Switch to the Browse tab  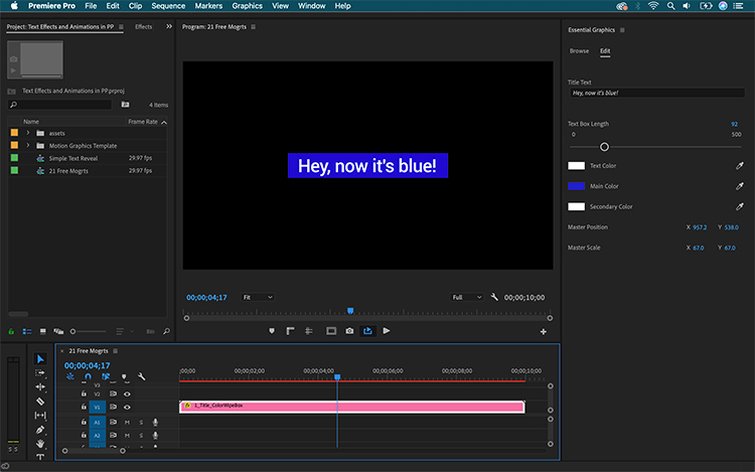click(579, 50)
